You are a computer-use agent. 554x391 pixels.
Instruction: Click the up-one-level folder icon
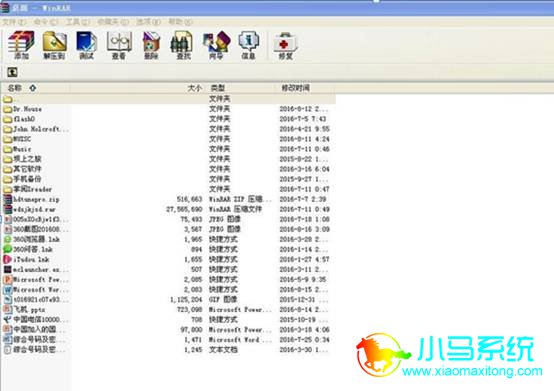tap(12, 72)
